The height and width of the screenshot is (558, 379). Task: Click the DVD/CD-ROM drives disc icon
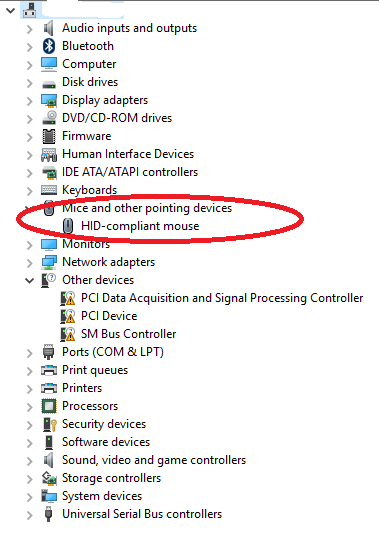(x=49, y=118)
